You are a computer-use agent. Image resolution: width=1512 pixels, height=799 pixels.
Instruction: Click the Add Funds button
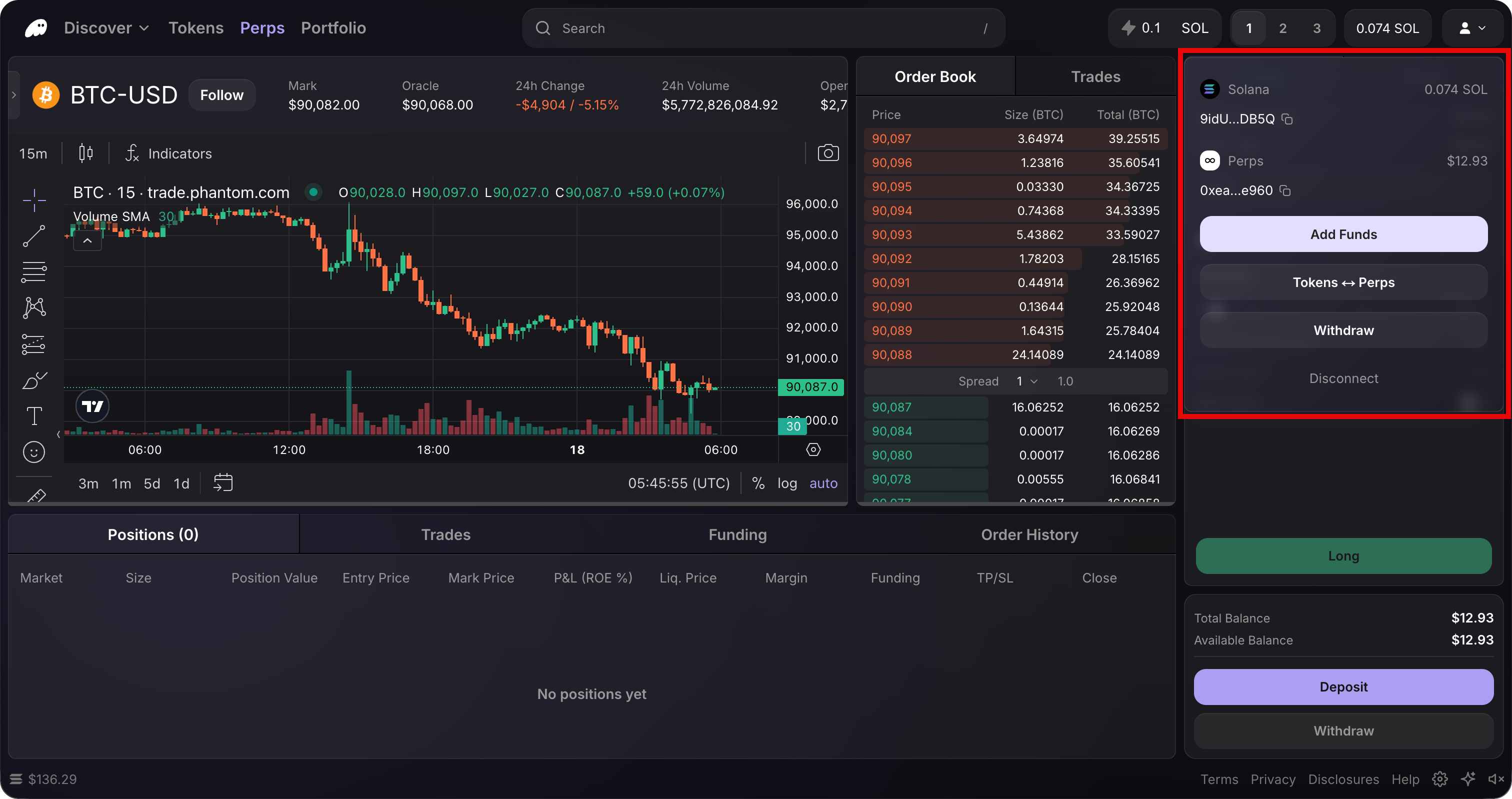[1343, 234]
